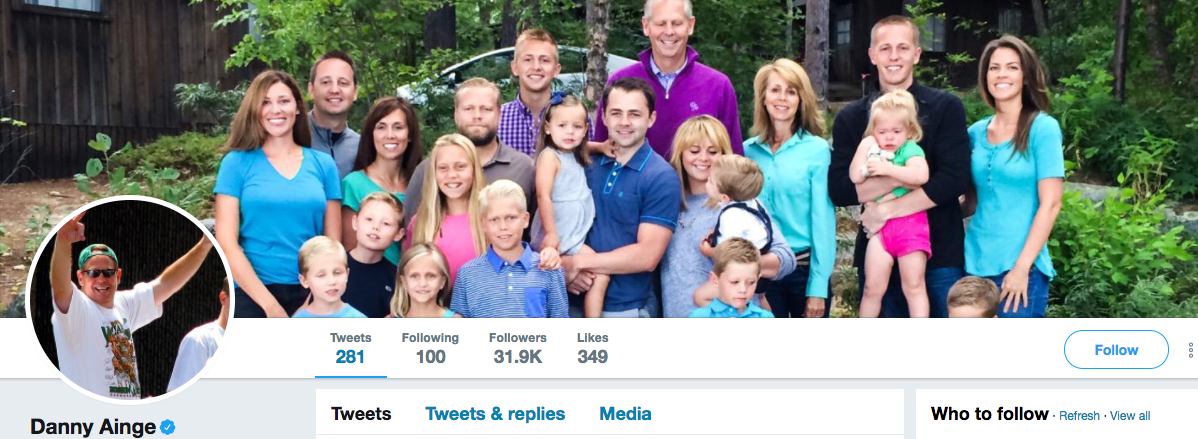This screenshot has height=439, width=1198.
Task: Click the family group header photo
Action: 599,159
